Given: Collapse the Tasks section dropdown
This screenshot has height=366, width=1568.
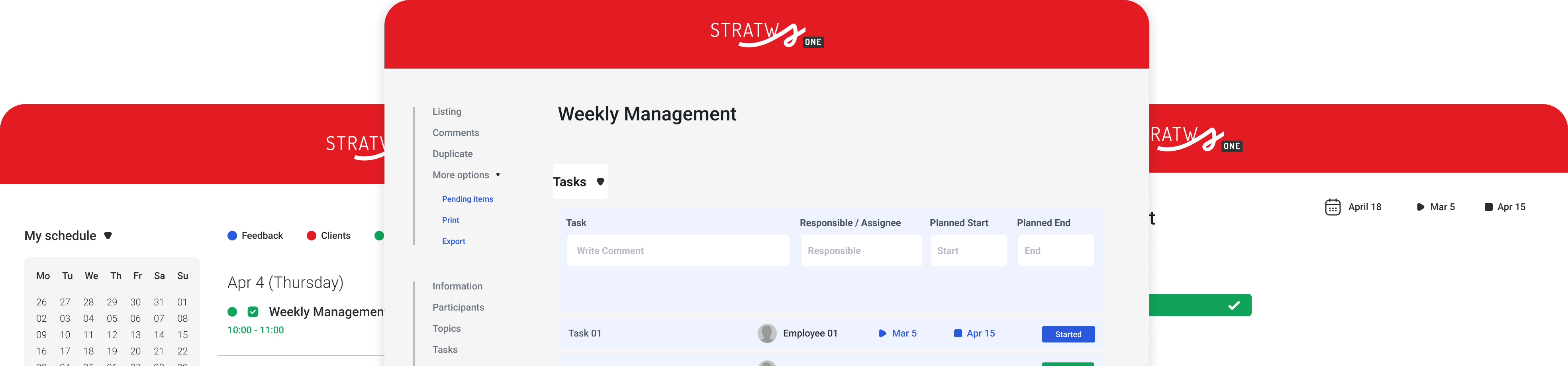Looking at the screenshot, I should coord(600,181).
